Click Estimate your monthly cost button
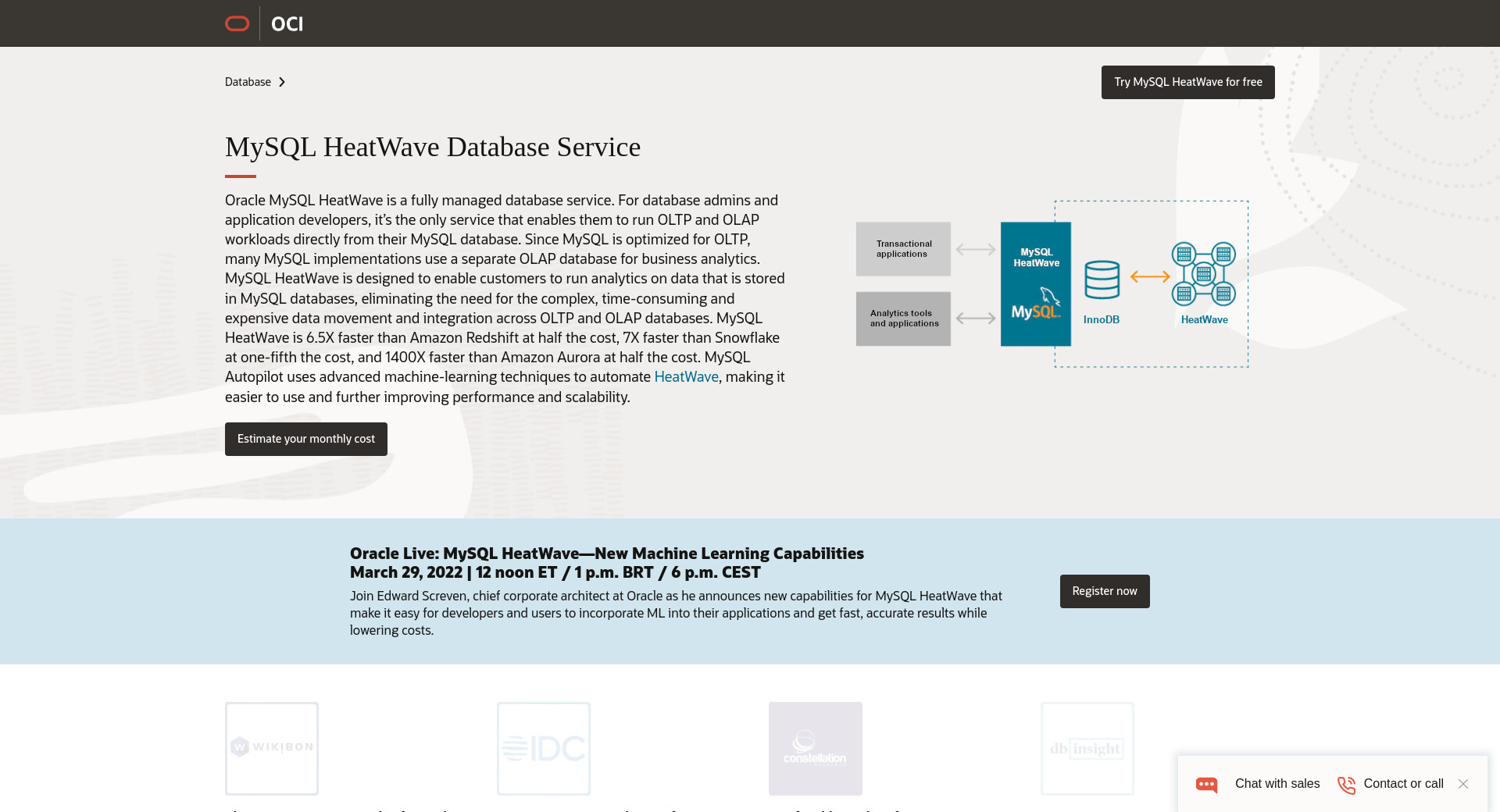 (x=306, y=439)
